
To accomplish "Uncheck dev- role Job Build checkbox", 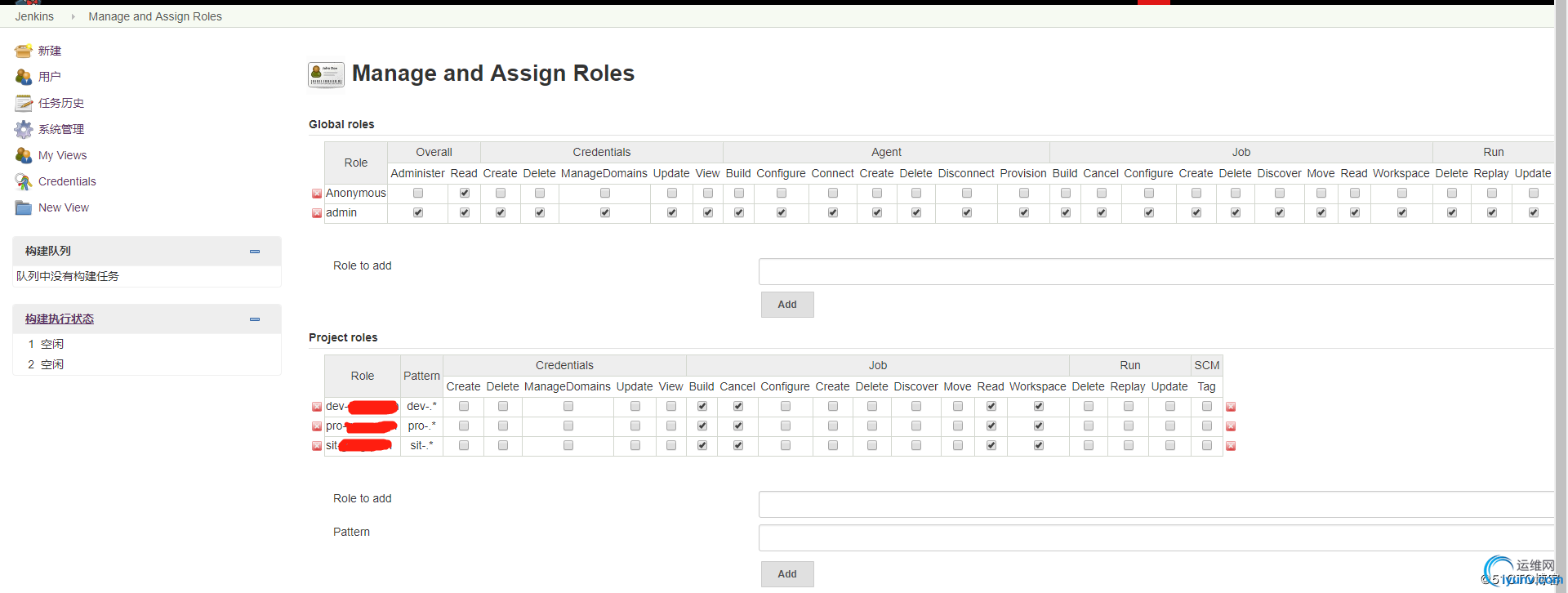I will [702, 406].
